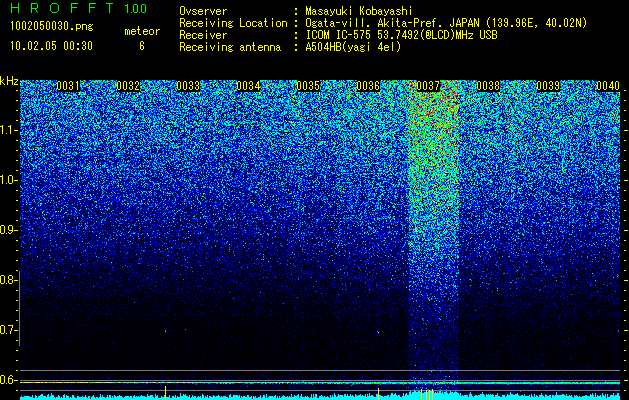Click the Ovserver field label

pos(203,11)
